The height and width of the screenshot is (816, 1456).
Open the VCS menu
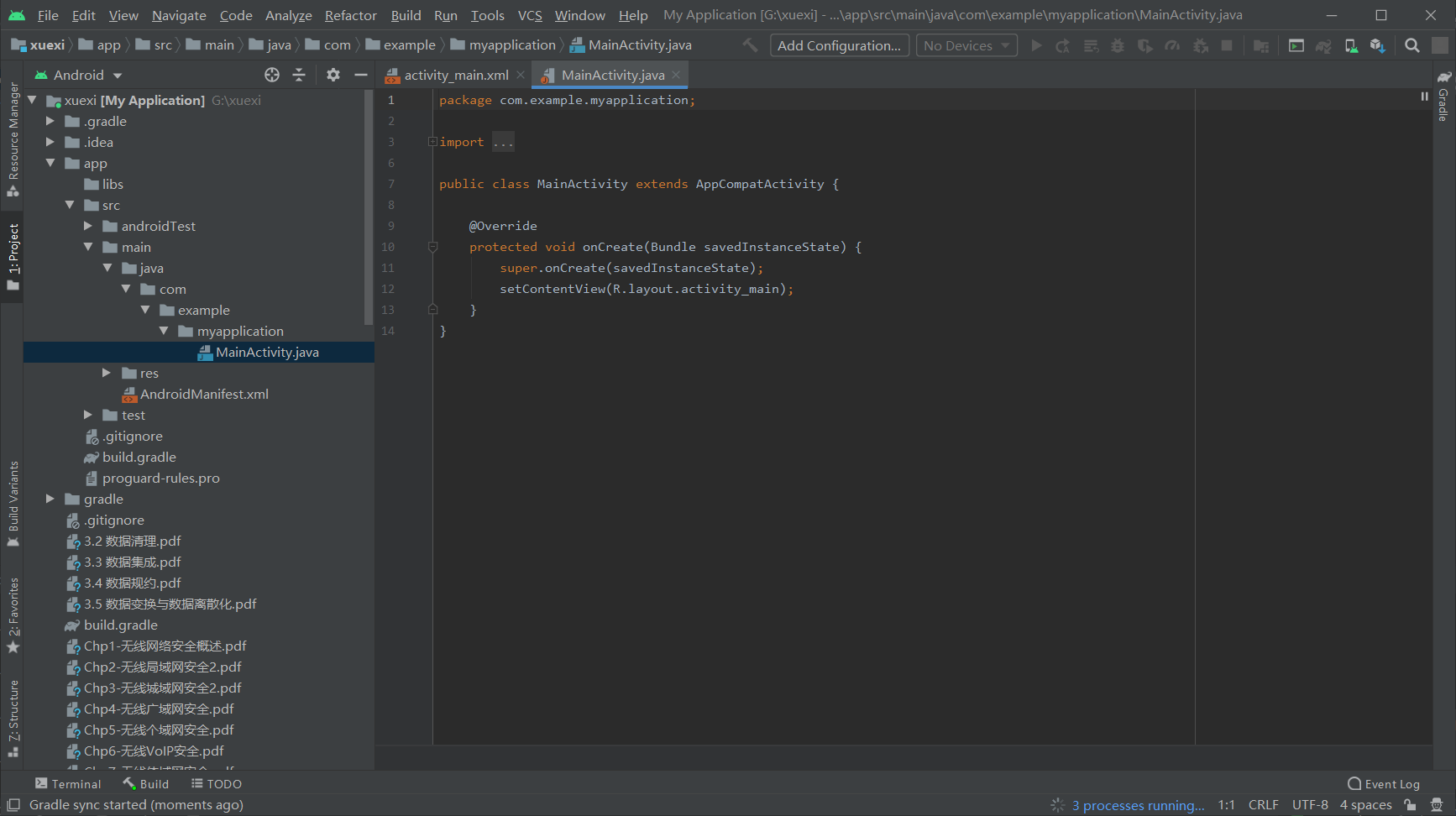tap(530, 15)
